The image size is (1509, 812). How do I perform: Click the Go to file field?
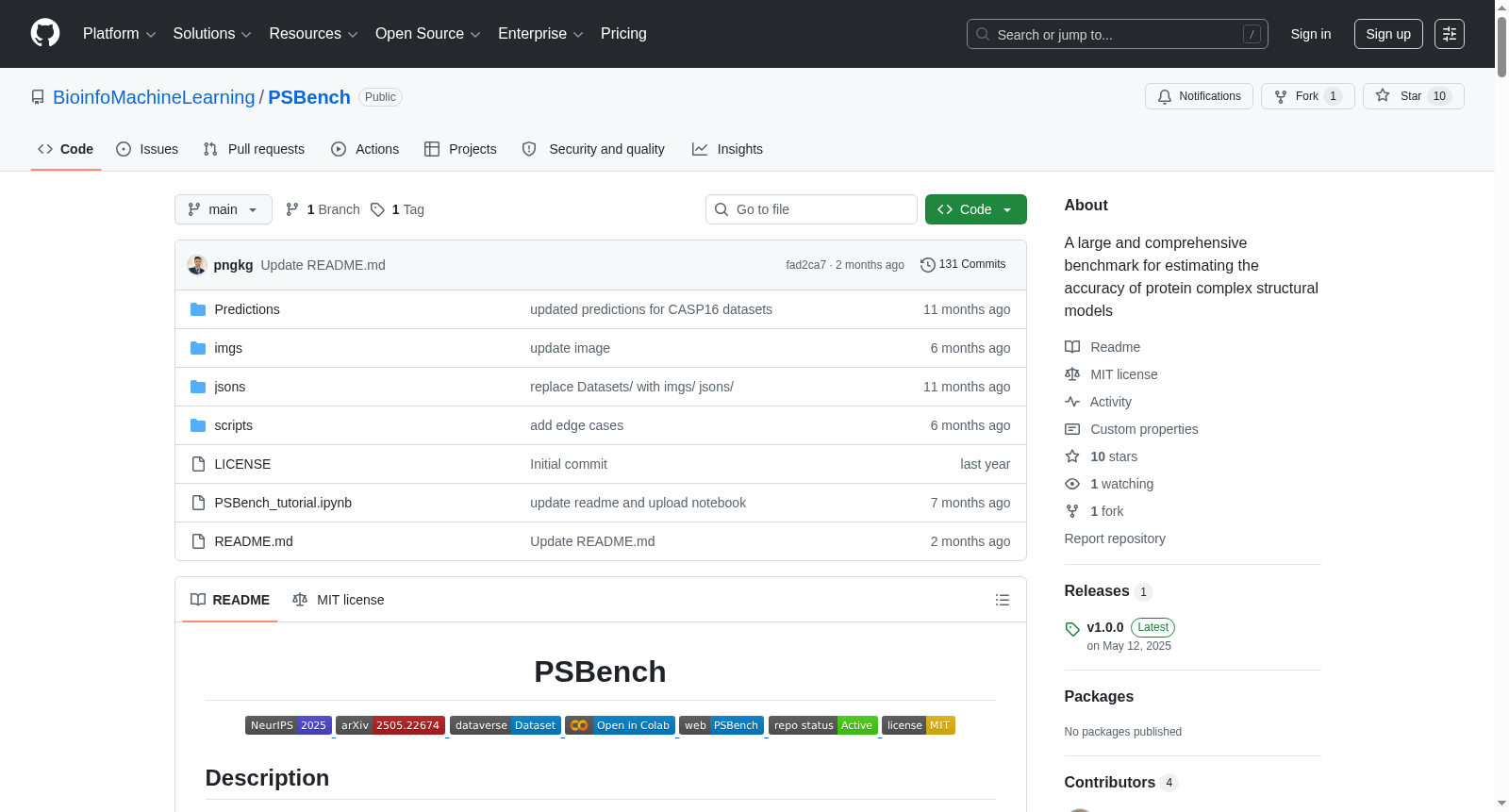[811, 209]
